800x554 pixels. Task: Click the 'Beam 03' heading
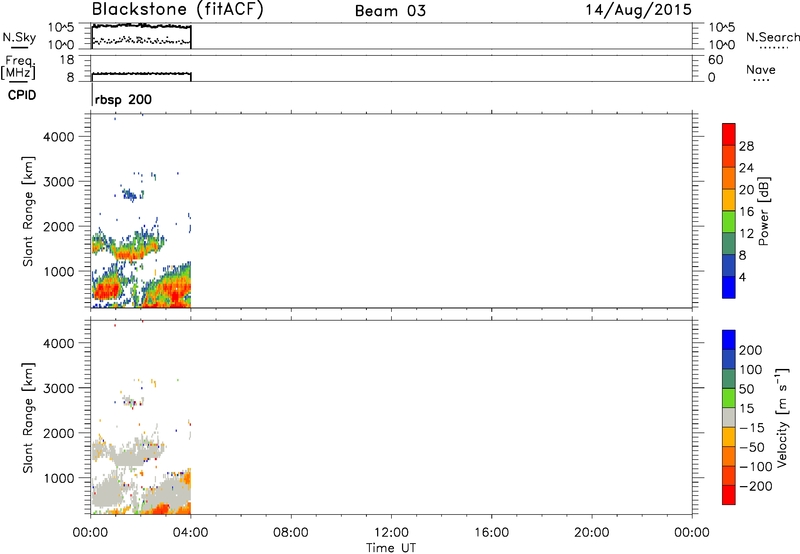click(390, 11)
